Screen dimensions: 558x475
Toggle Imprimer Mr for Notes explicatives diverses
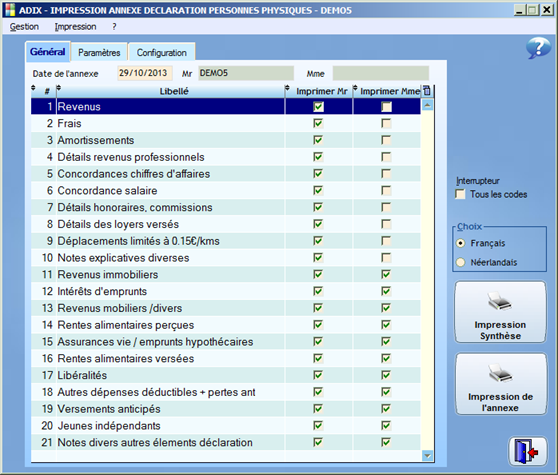(x=318, y=258)
